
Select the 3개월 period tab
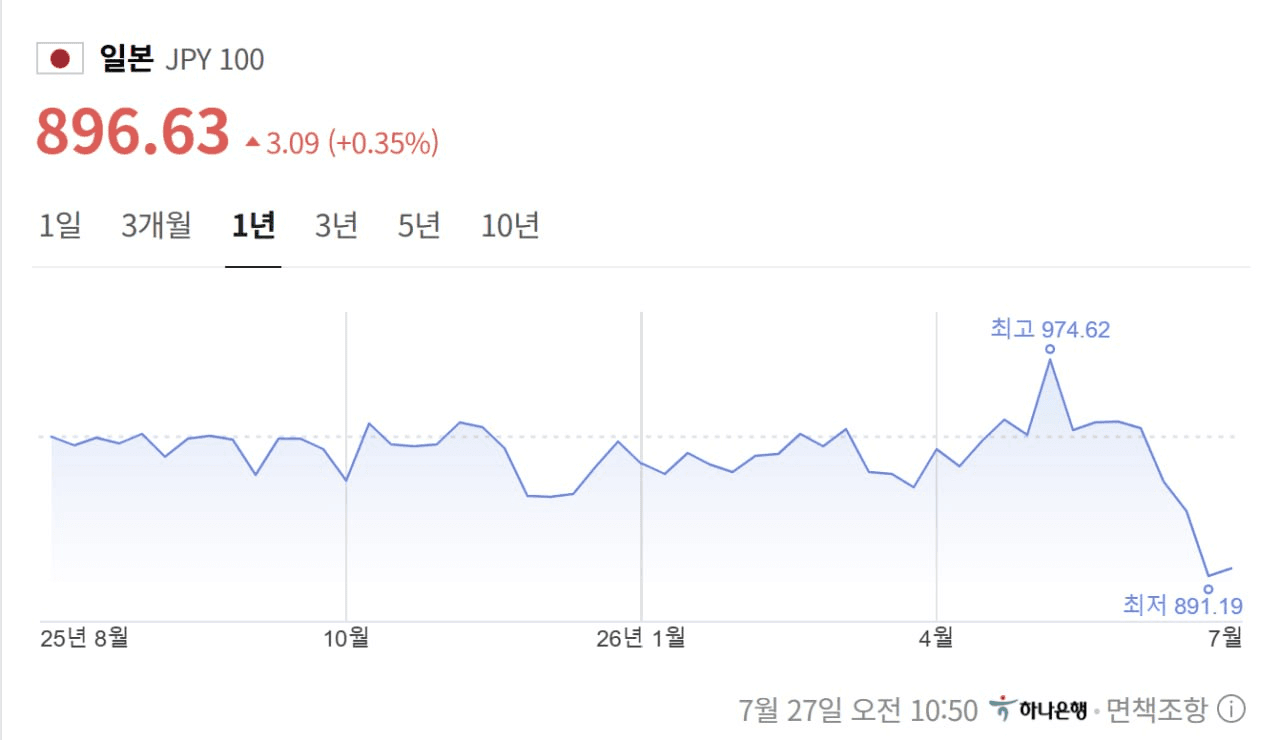point(156,226)
